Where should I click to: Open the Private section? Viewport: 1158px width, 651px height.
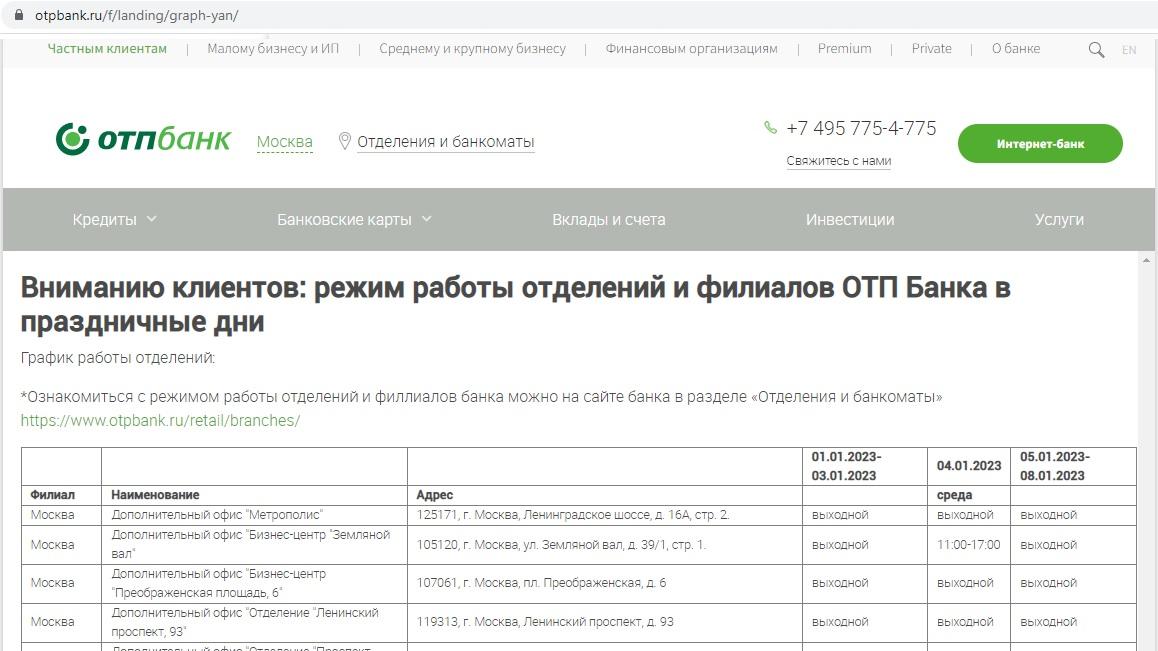pos(931,49)
